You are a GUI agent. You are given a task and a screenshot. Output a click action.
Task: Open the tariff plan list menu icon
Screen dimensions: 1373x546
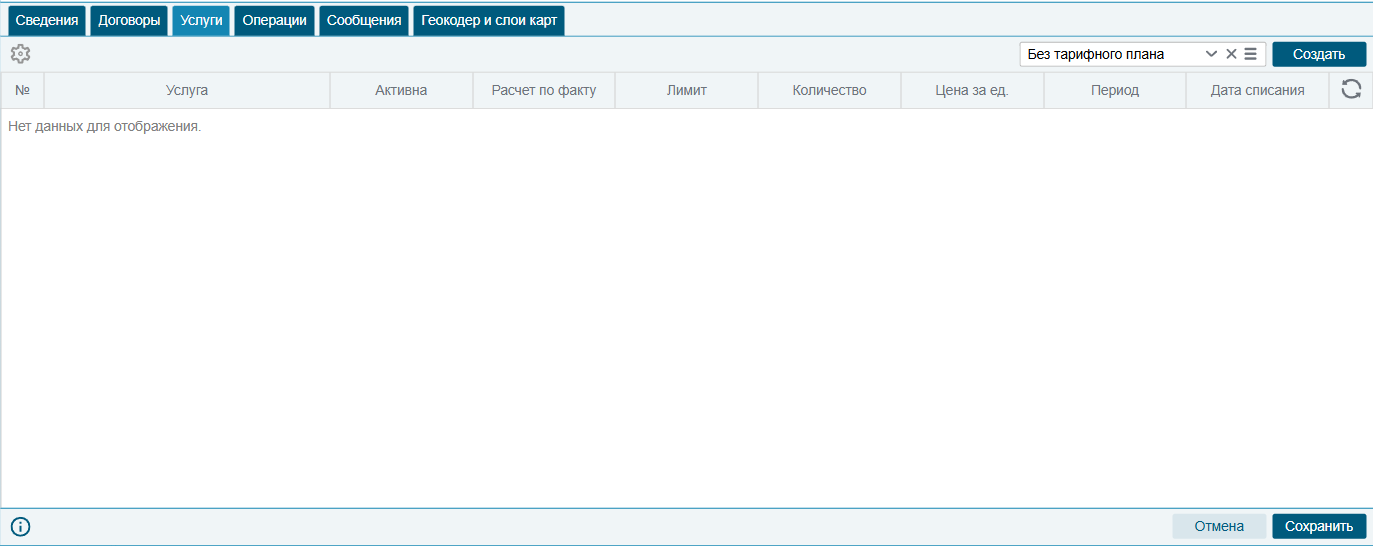1250,54
